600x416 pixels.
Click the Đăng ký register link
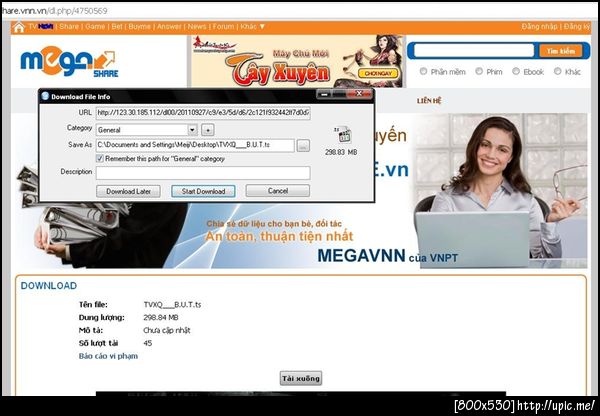click(x=576, y=26)
